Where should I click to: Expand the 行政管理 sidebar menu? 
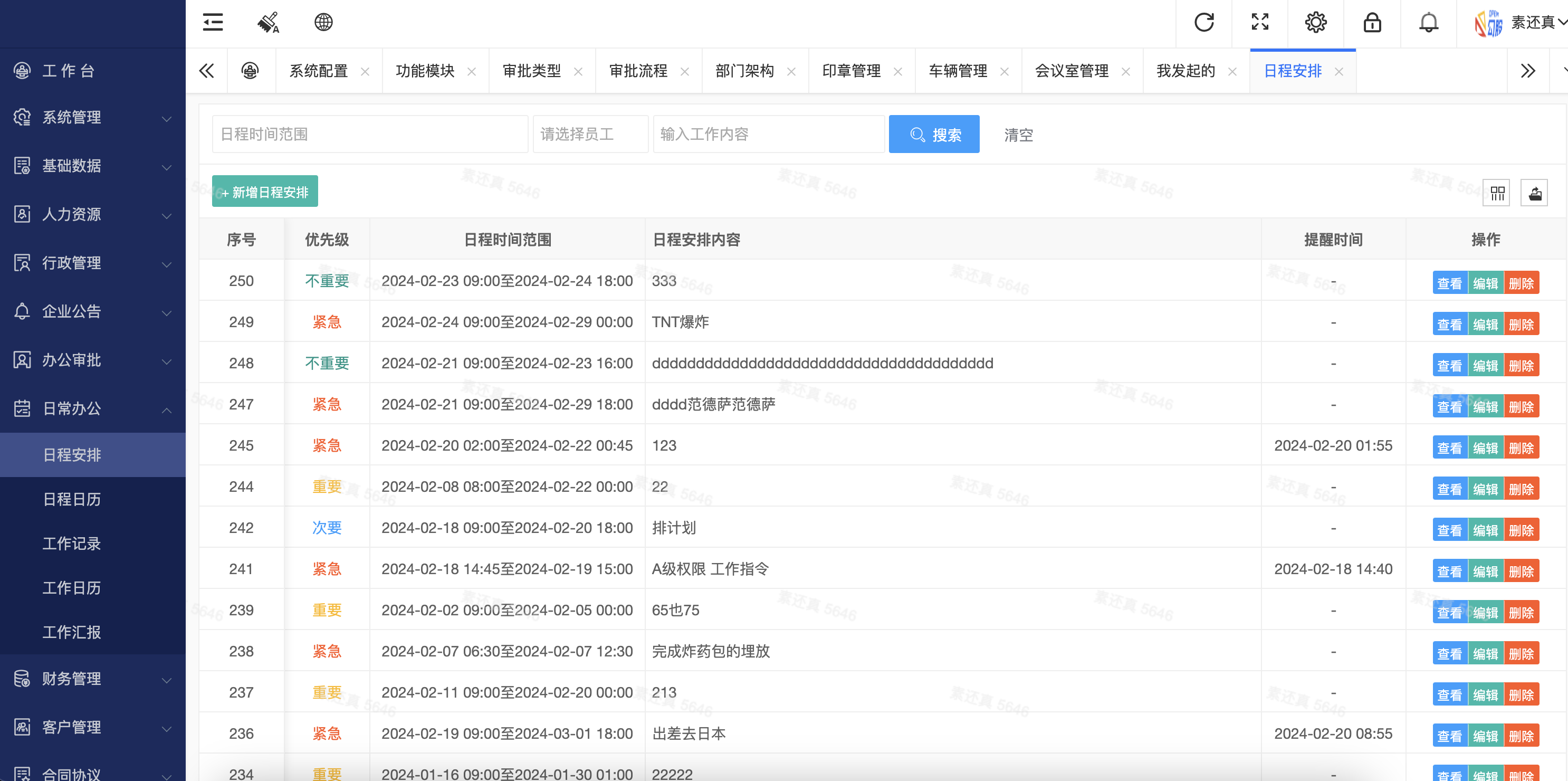click(x=92, y=263)
